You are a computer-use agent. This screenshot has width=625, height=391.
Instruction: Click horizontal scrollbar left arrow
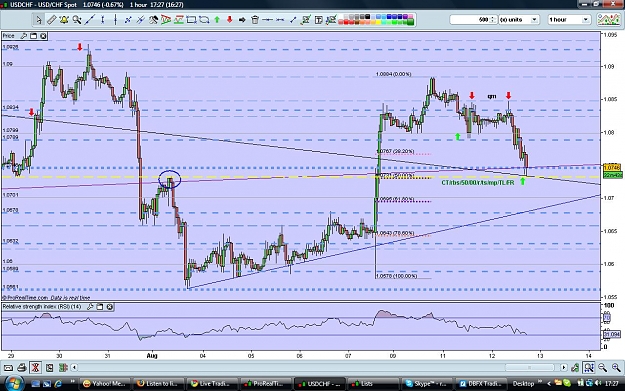click(x=74, y=367)
